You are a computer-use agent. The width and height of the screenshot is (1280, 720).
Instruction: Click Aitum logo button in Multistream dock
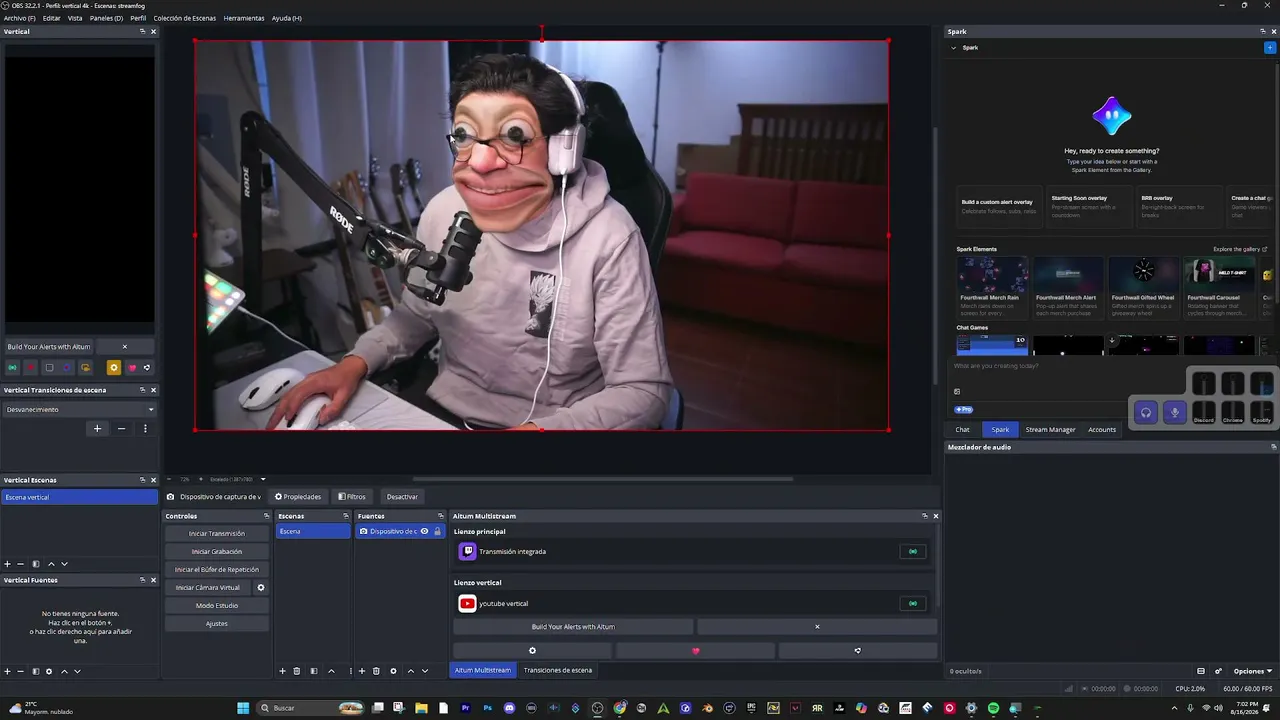(x=858, y=651)
